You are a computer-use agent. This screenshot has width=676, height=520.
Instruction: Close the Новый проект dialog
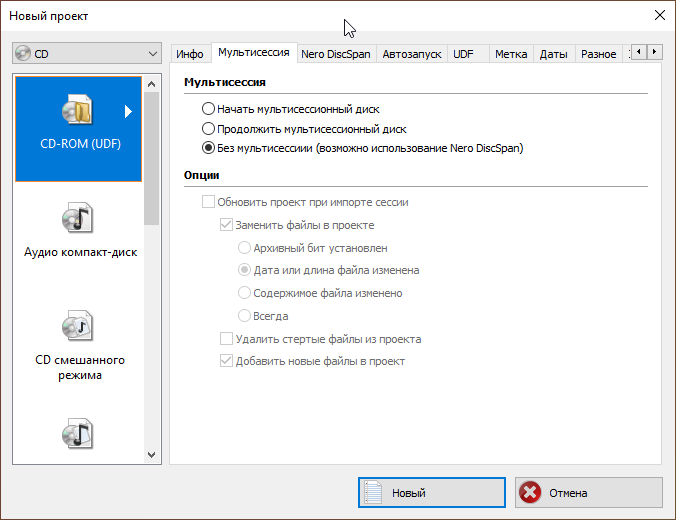(660, 16)
